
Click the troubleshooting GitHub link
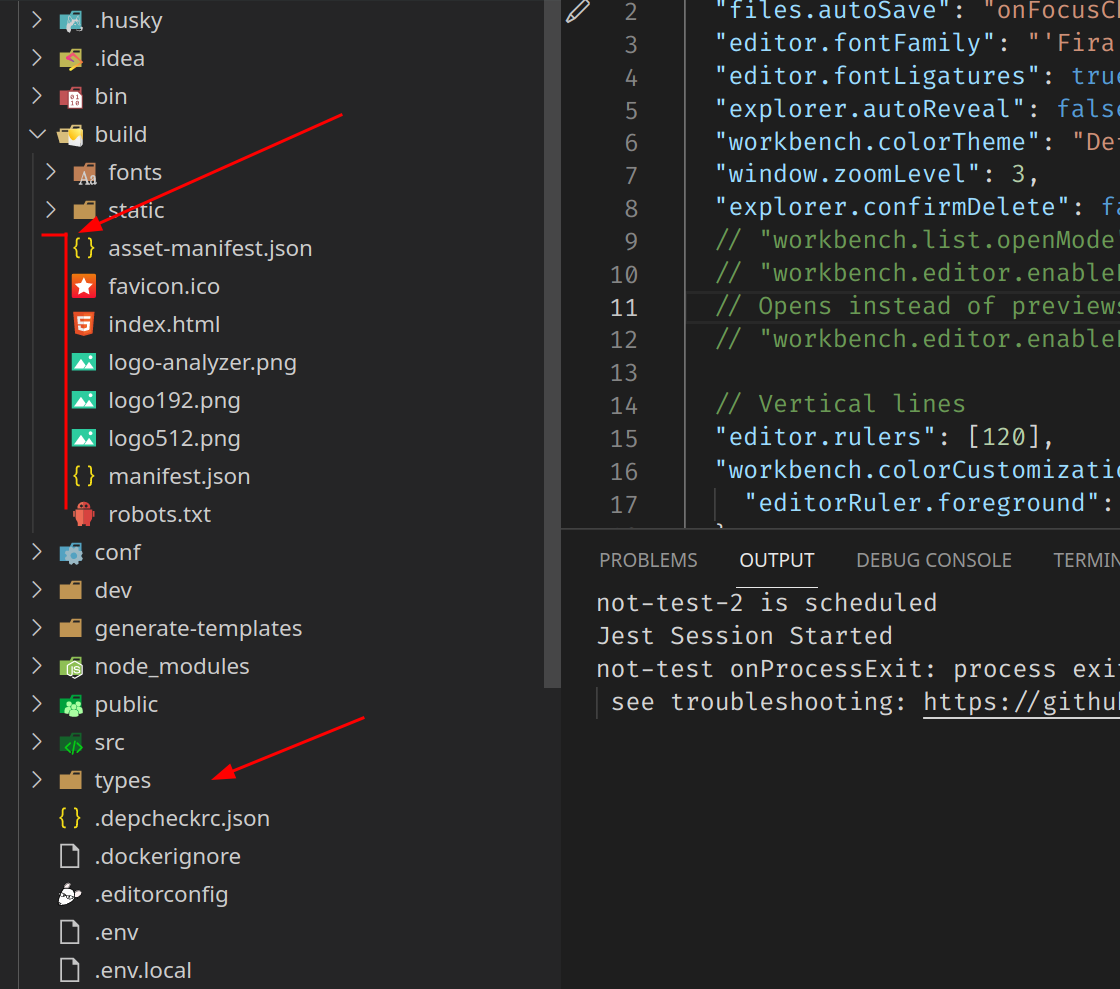[x=1020, y=702]
